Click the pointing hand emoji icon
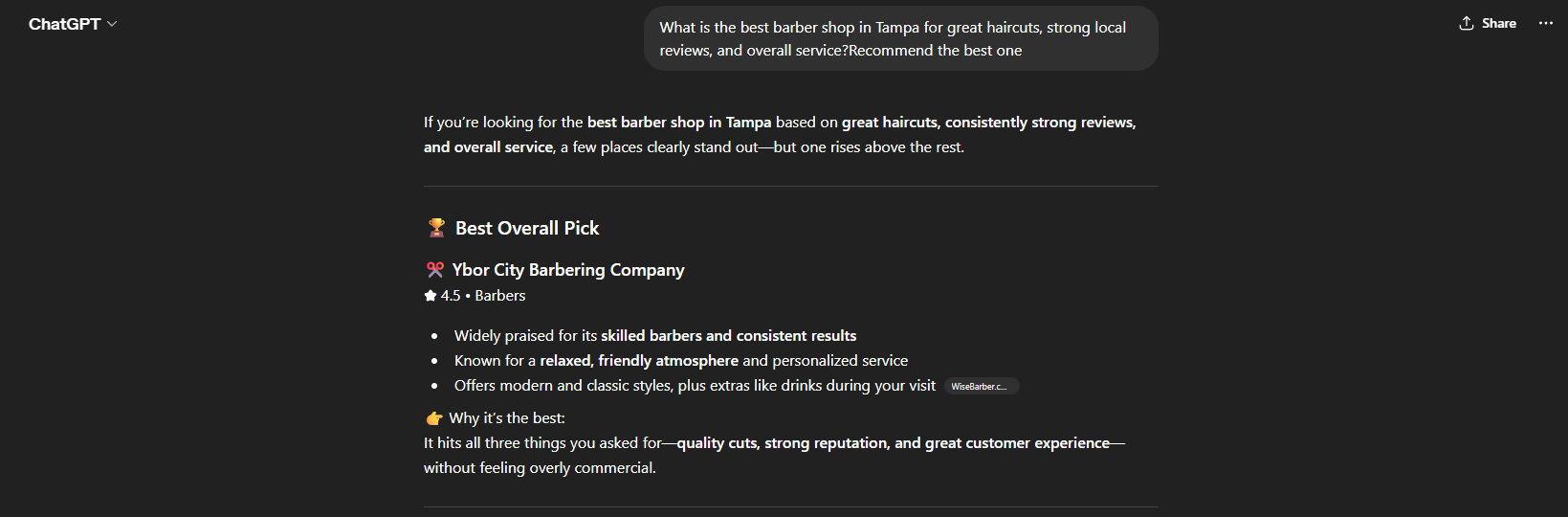1568x517 pixels. [434, 418]
